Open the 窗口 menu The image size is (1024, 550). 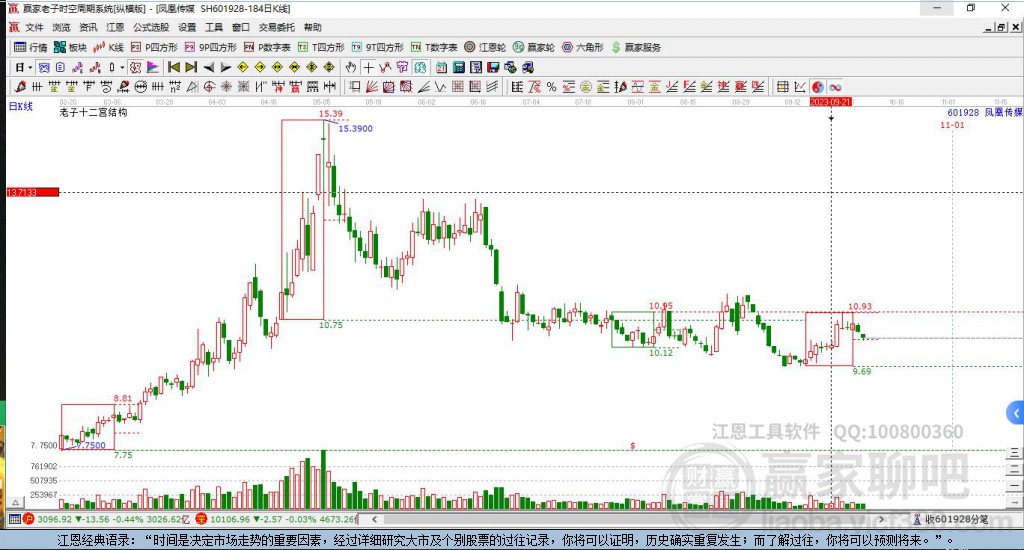(240, 27)
